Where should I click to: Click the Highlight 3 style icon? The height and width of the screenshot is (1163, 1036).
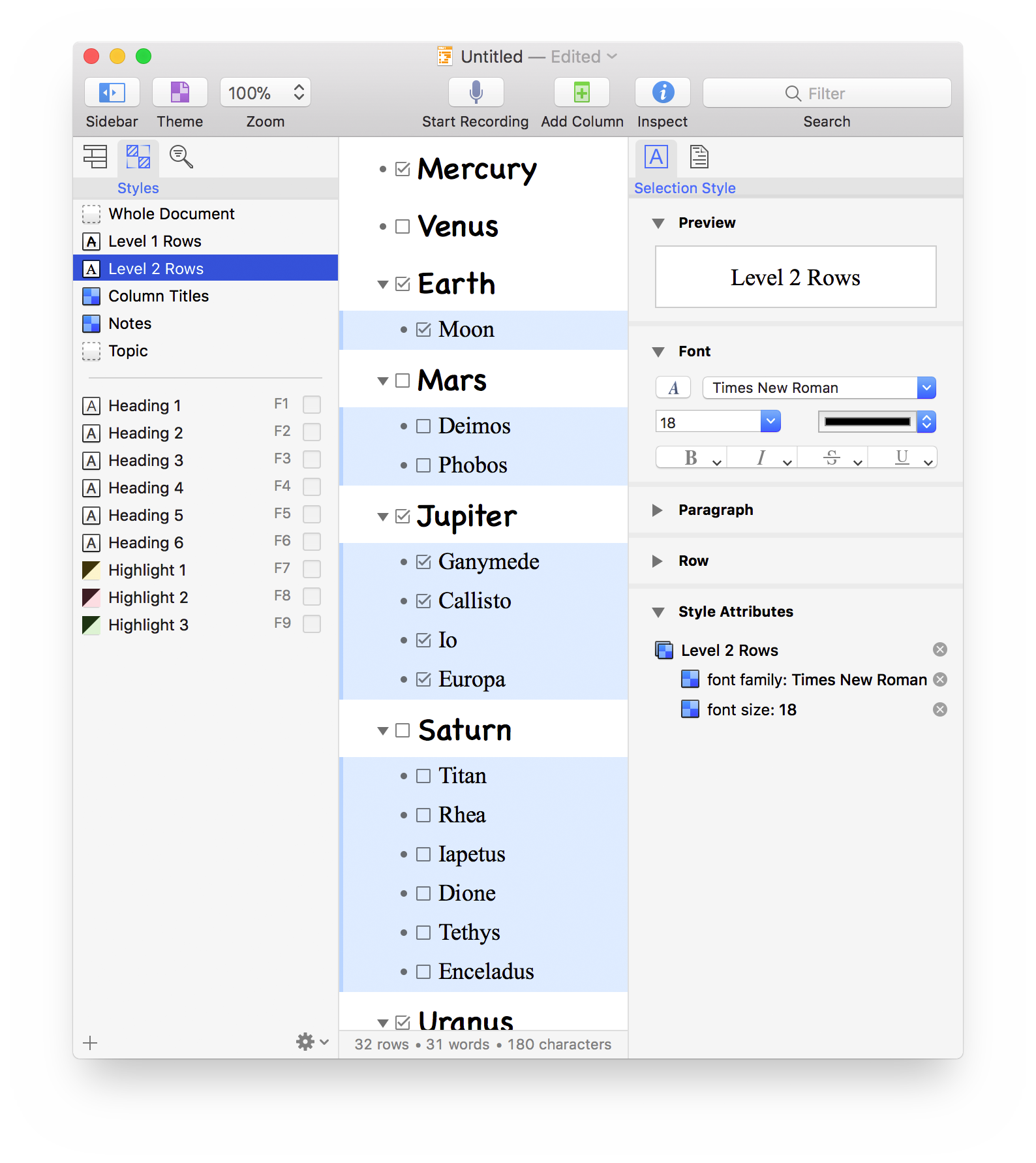pos(91,625)
